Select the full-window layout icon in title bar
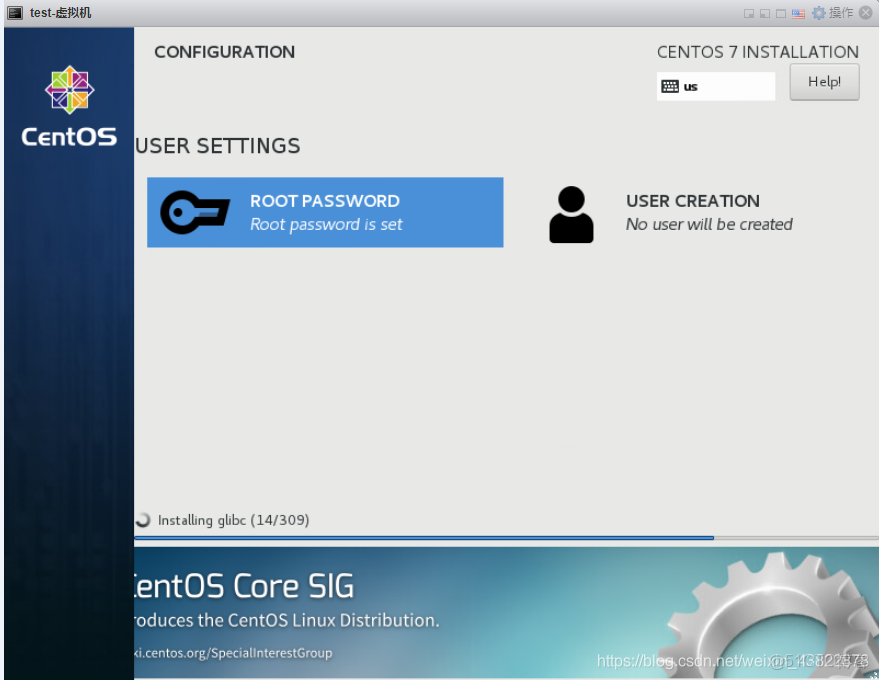 [781, 13]
